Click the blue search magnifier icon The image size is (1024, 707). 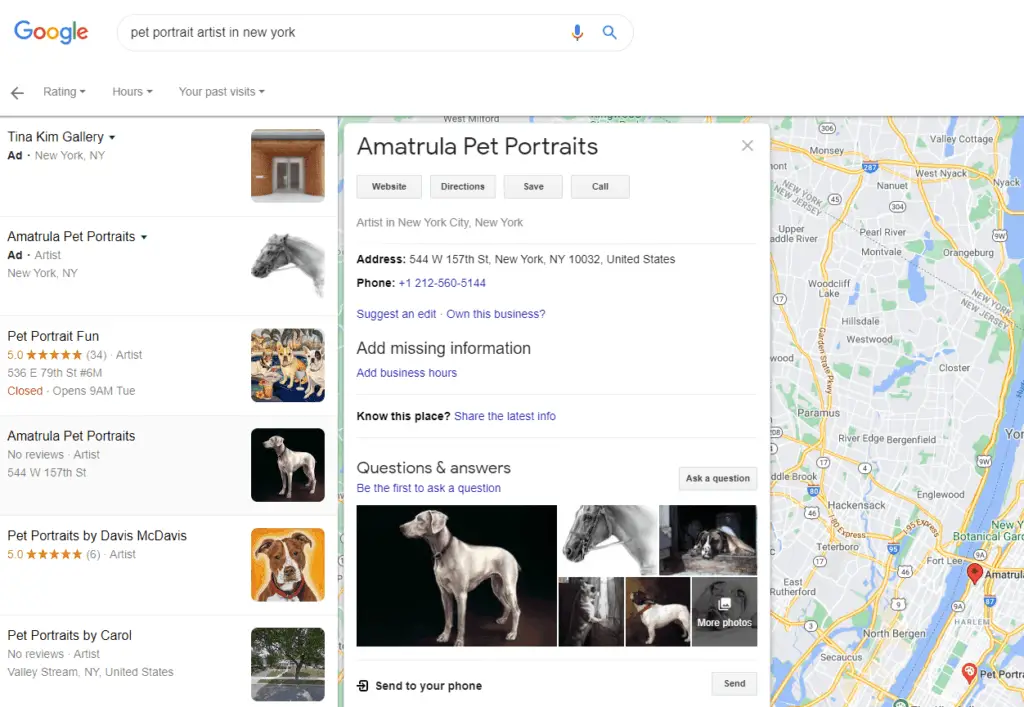[x=609, y=32]
